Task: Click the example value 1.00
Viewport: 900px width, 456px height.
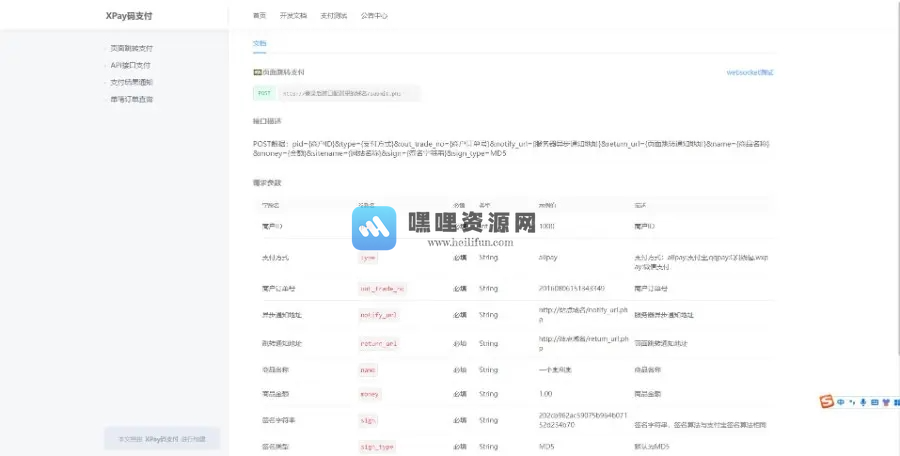Action: pos(545,394)
